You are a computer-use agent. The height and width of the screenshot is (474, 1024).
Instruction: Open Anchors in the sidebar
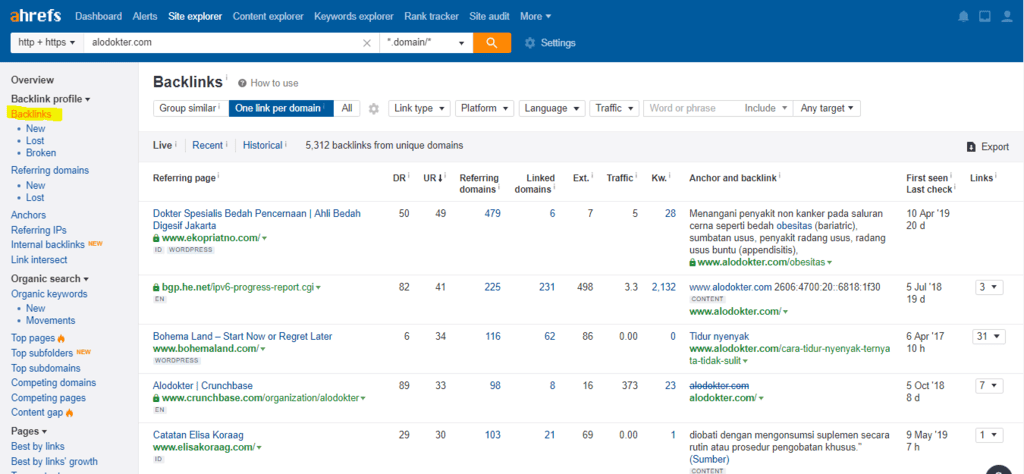[x=29, y=215]
